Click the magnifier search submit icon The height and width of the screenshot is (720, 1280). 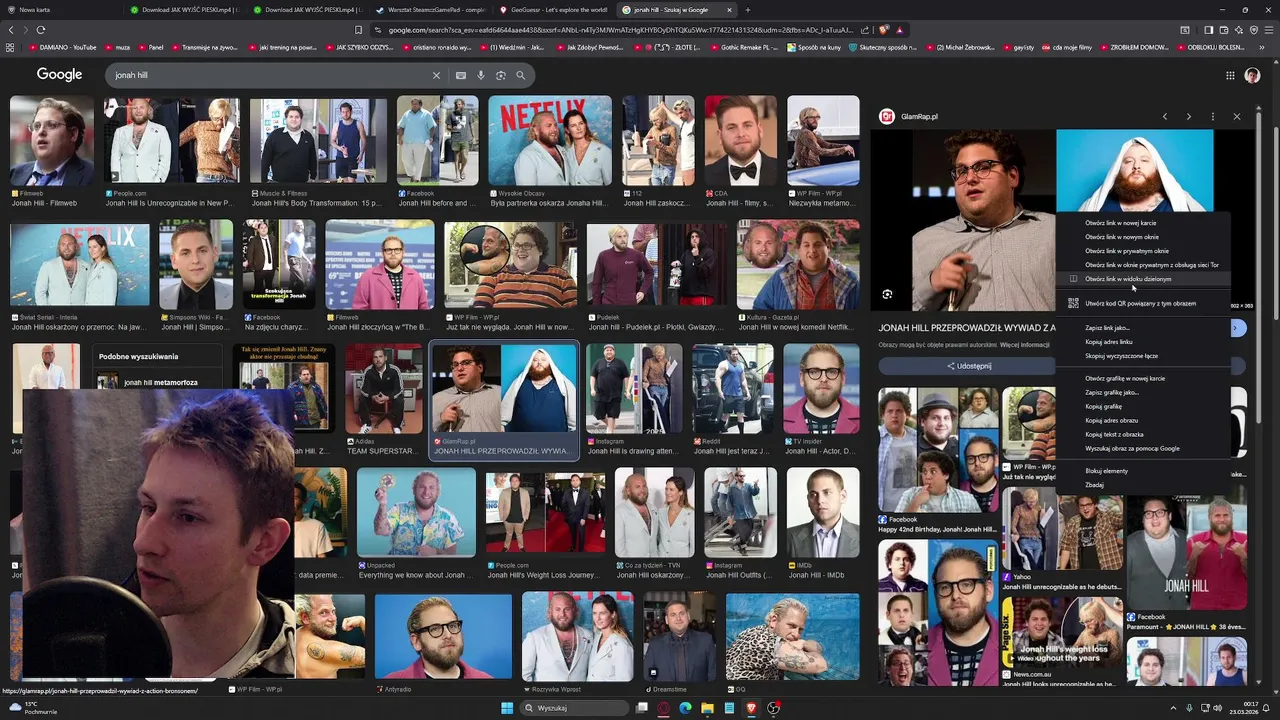click(520, 75)
